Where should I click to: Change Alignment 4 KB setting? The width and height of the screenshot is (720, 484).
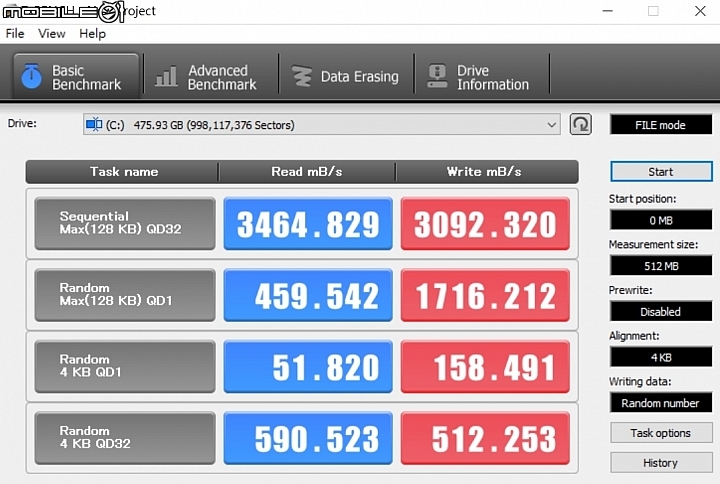pyautogui.click(x=661, y=357)
